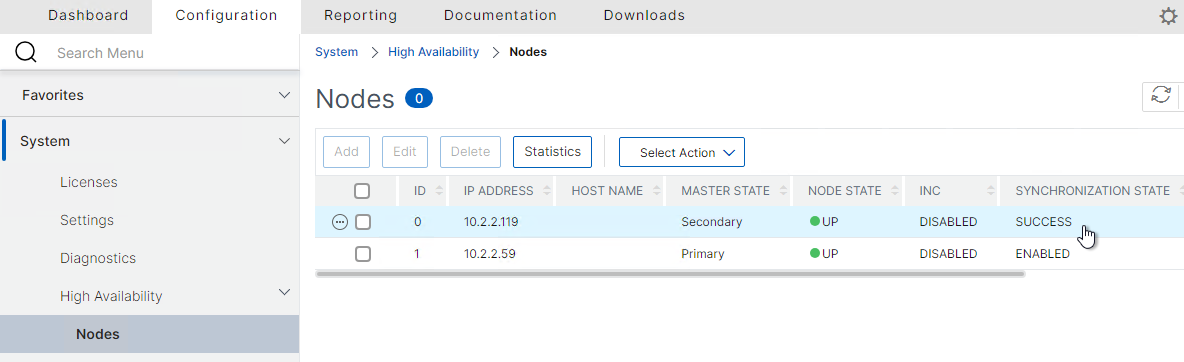Click the search magnifier icon
Screen dimensions: 1184x362
coord(26,52)
